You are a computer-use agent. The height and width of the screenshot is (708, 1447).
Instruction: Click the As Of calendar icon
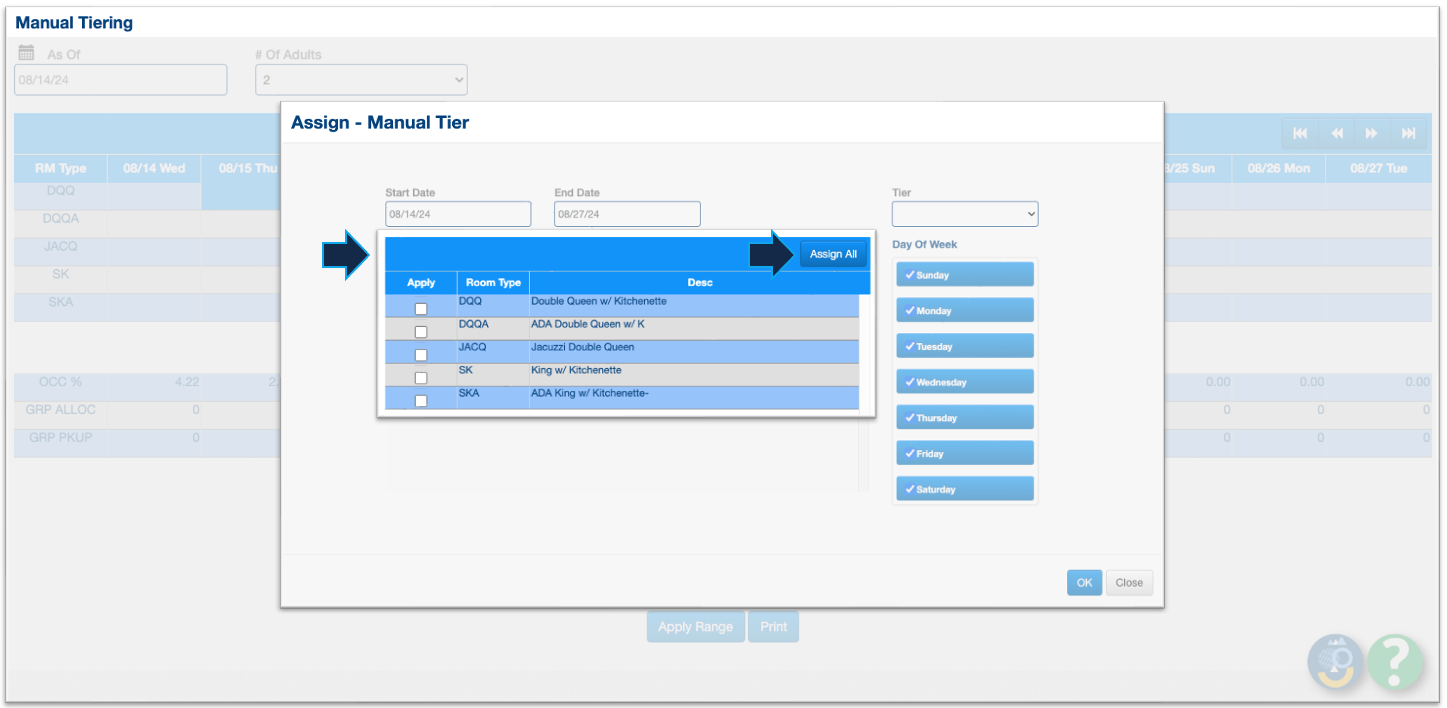coord(27,54)
